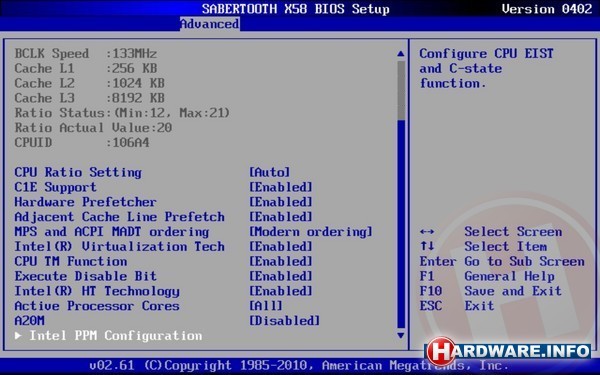Click the Hardware.info watermark logo
The image size is (600, 375).
click(x=509, y=351)
